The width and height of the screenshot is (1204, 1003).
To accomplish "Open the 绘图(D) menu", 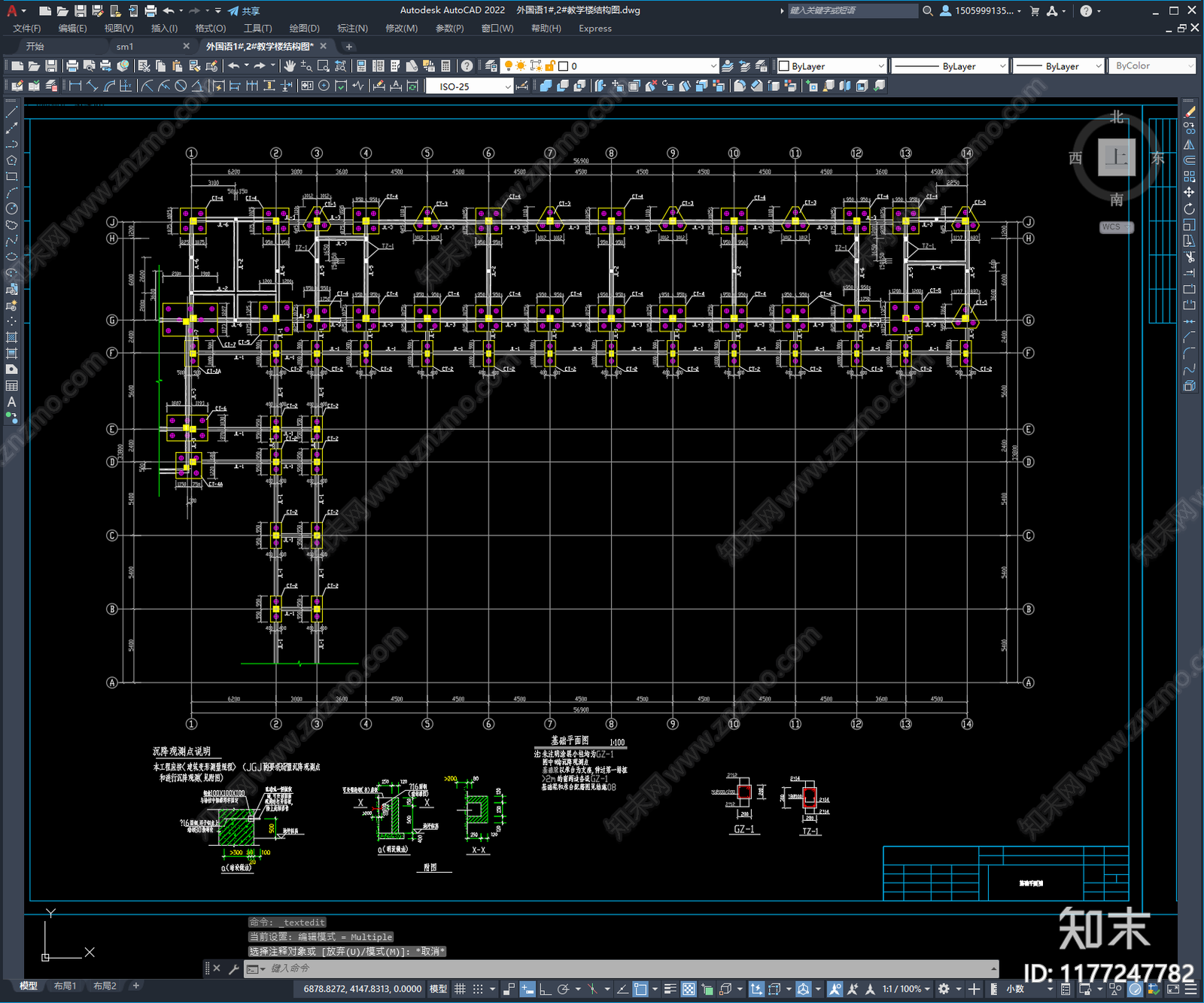I will (304, 29).
